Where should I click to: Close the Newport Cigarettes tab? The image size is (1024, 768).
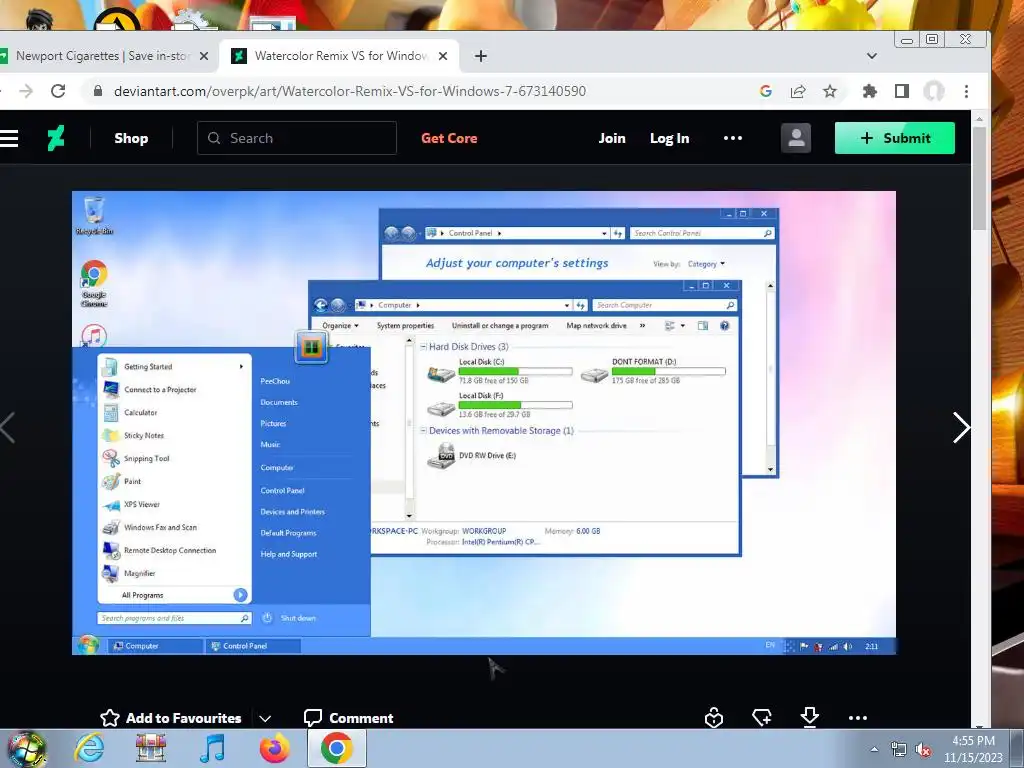[204, 56]
